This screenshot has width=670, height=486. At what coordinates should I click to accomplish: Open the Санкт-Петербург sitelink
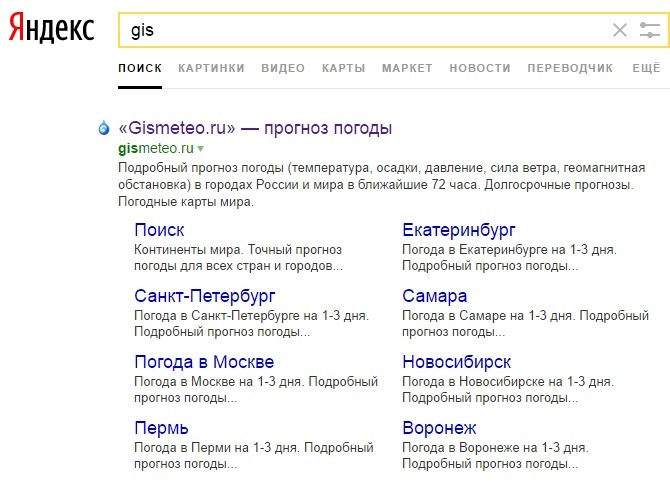[x=205, y=296]
